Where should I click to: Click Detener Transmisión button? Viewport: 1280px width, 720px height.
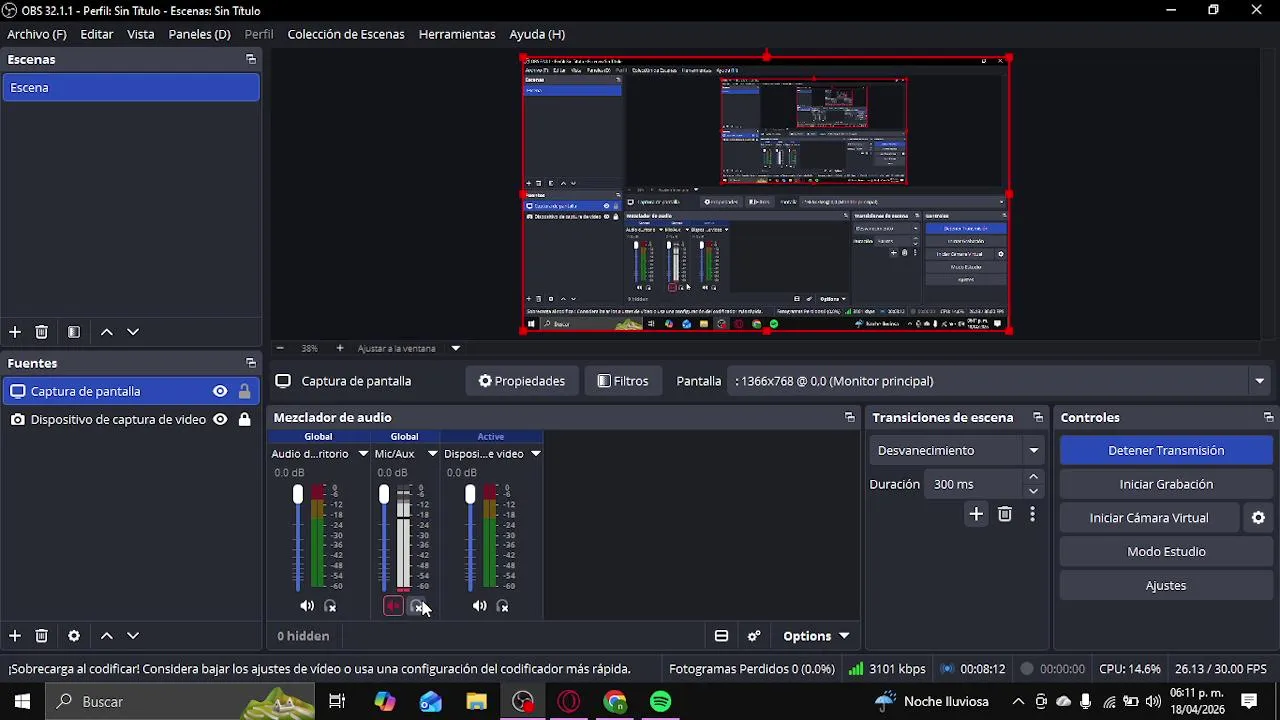pyautogui.click(x=1166, y=451)
